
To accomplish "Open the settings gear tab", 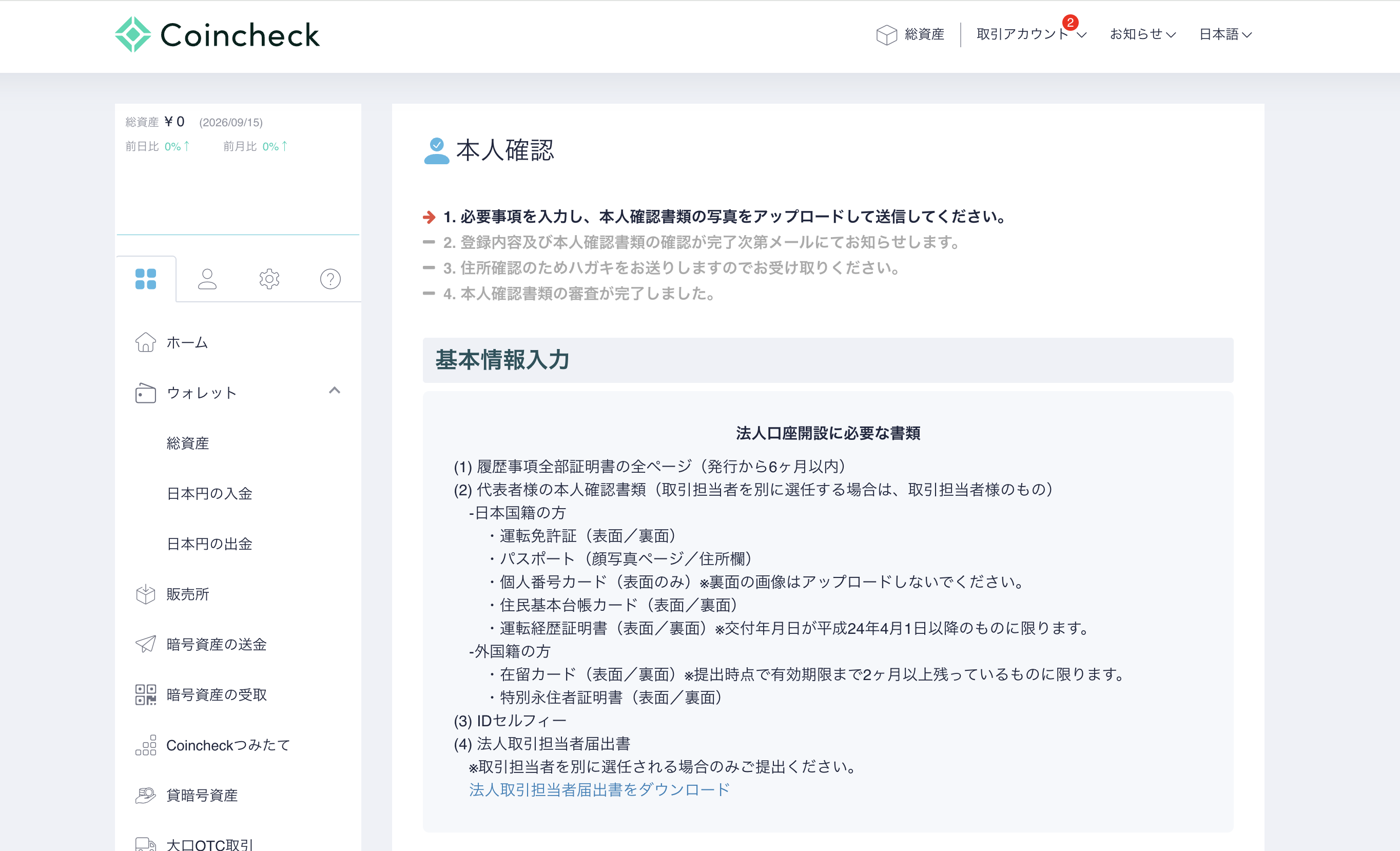I will pos(269,279).
